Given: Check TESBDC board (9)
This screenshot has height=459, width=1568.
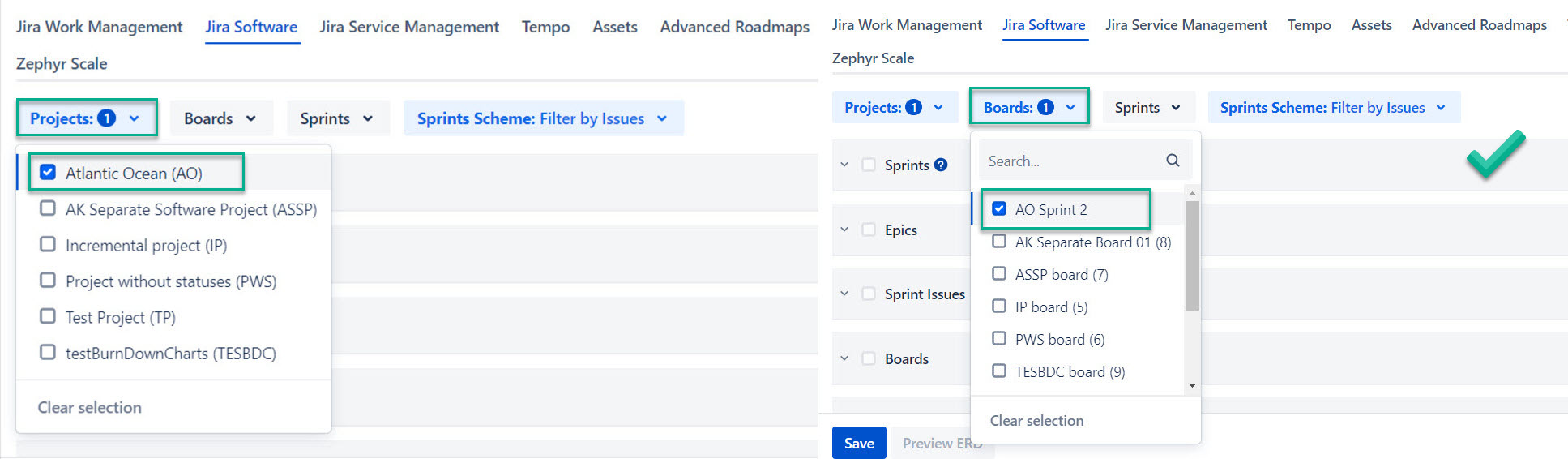Looking at the screenshot, I should pyautogui.click(x=999, y=371).
